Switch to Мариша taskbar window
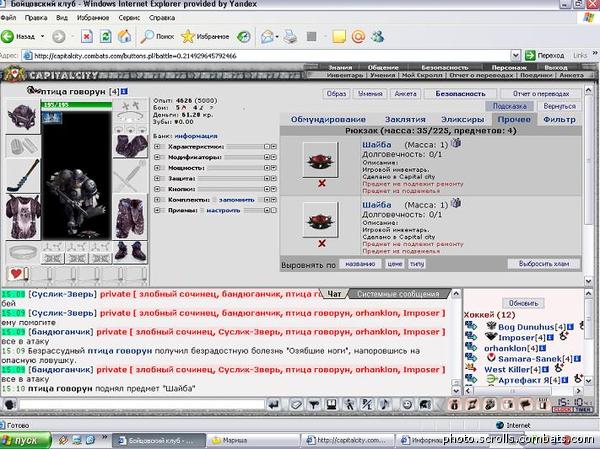600x449 pixels. click(253, 440)
